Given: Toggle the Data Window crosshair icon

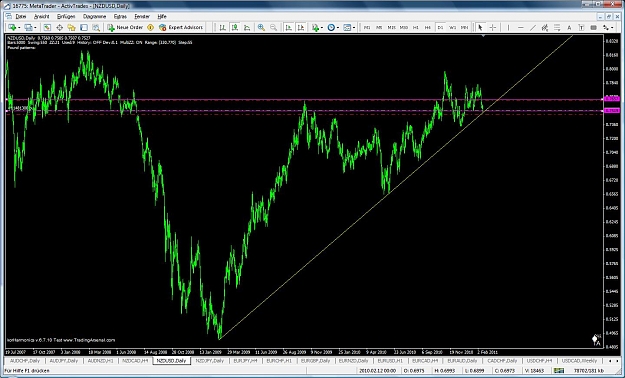Looking at the screenshot, I should tap(59, 28).
